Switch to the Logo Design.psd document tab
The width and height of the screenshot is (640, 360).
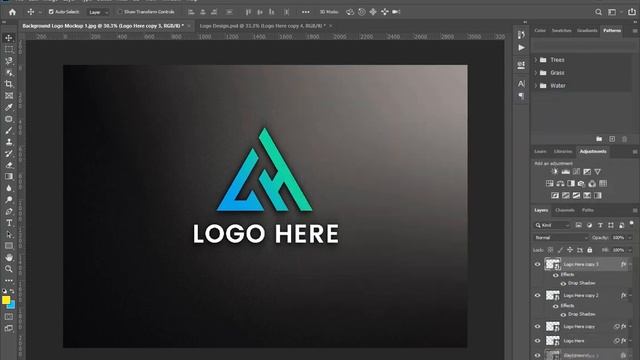[x=263, y=26]
